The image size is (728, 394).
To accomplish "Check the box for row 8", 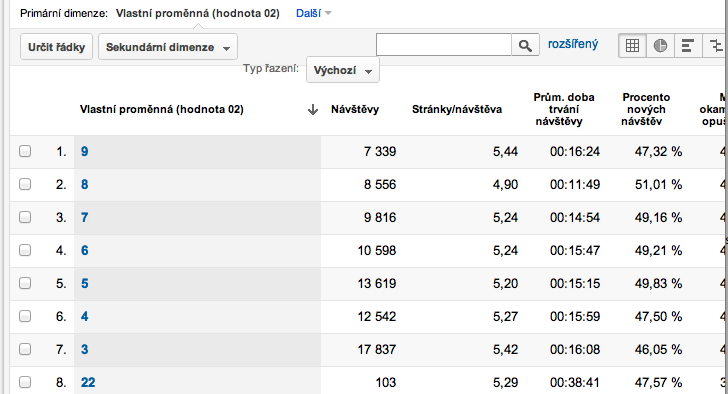I will (25, 382).
